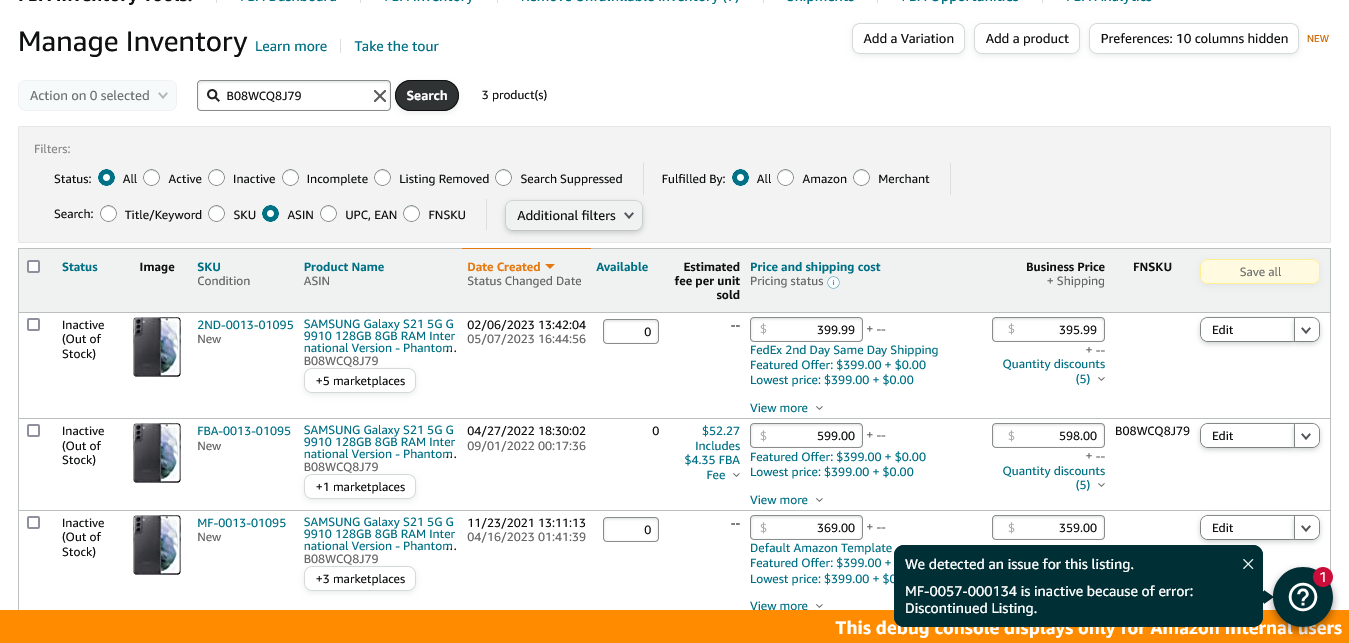The height and width of the screenshot is (643, 1349).
Task: Open the Take the tour link
Action: (x=396, y=46)
